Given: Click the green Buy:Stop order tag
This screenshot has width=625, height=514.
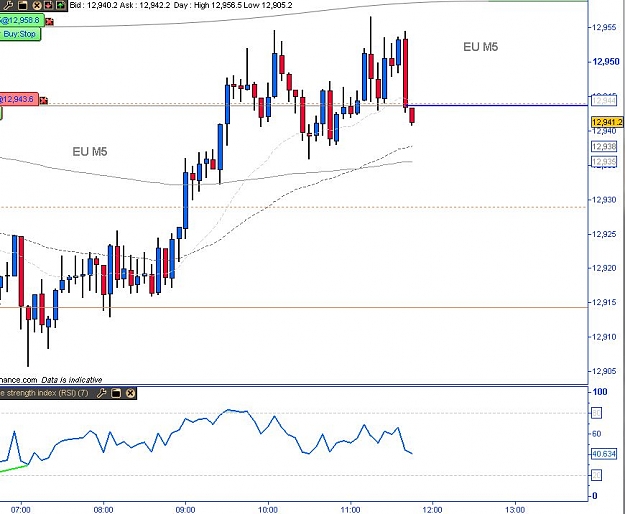Looking at the screenshot, I should [x=19, y=34].
